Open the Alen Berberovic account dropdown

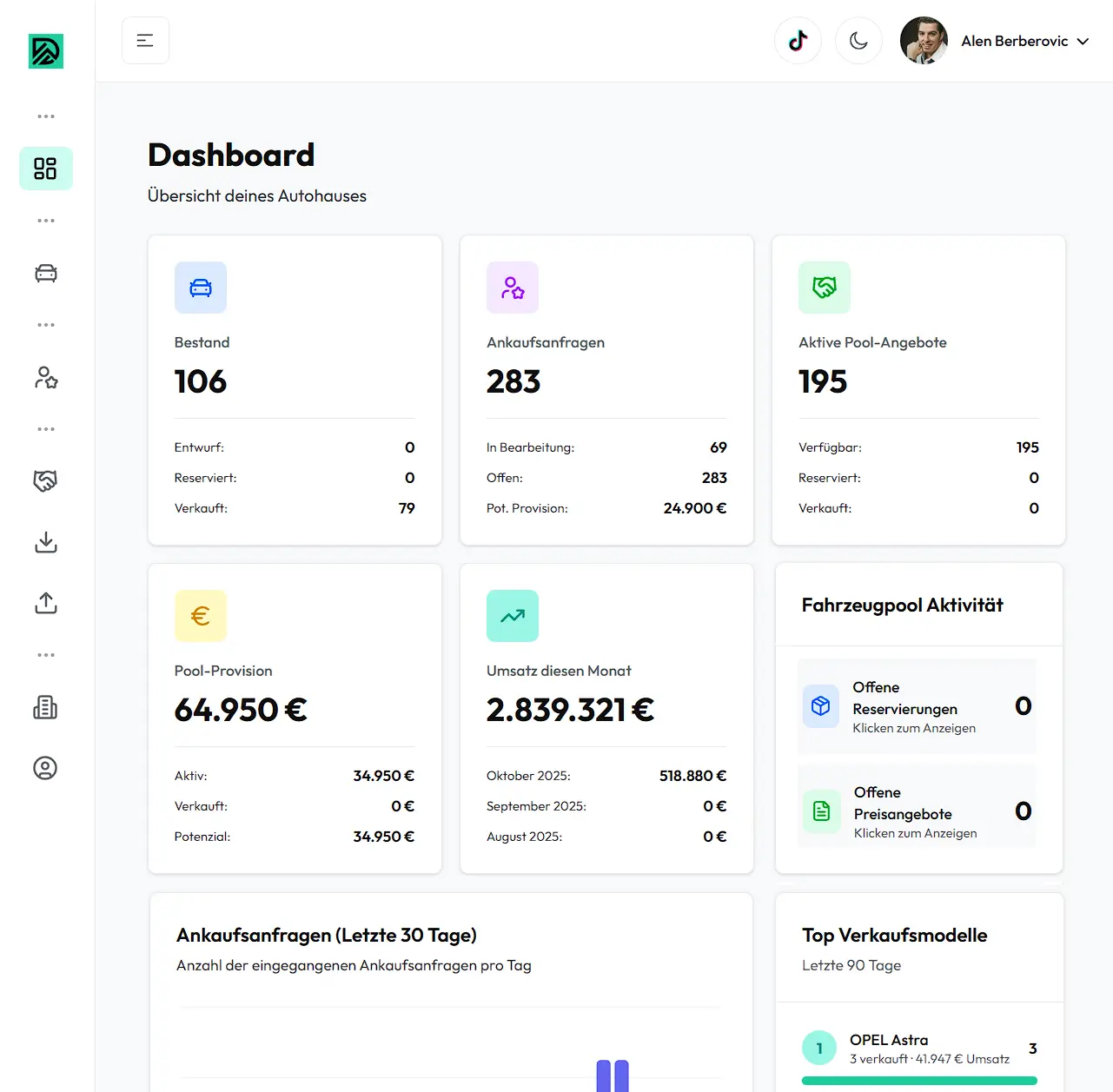(1025, 41)
